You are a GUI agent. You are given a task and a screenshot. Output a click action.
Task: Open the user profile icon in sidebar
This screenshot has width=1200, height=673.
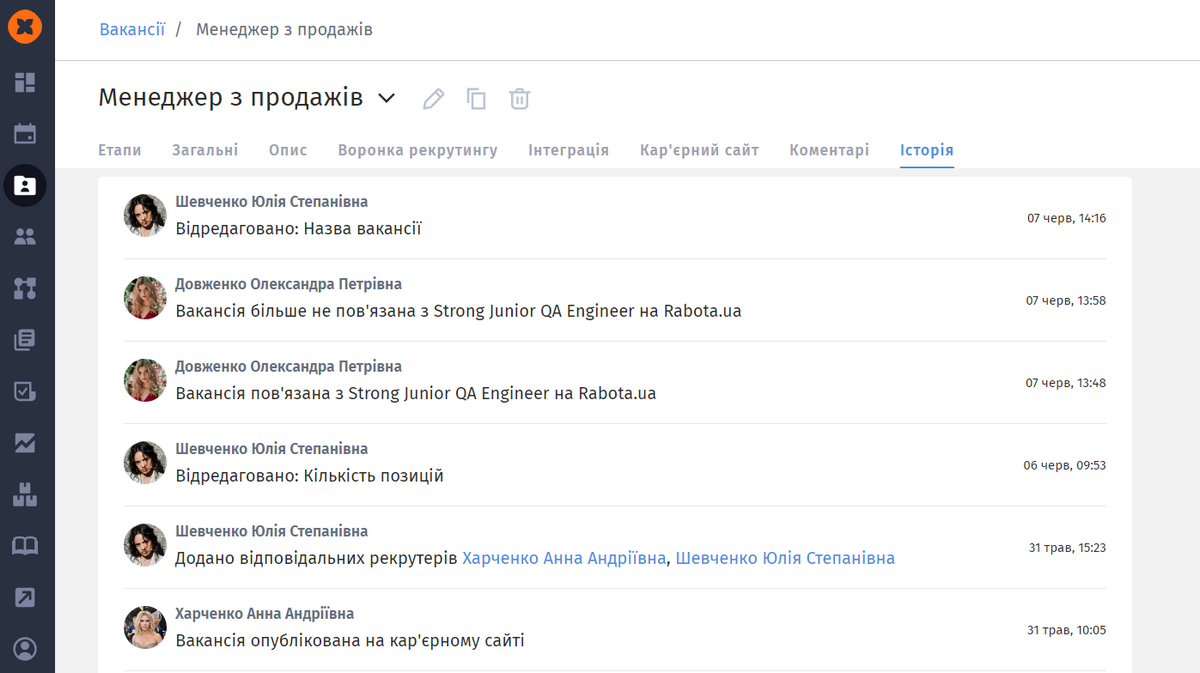(25, 648)
